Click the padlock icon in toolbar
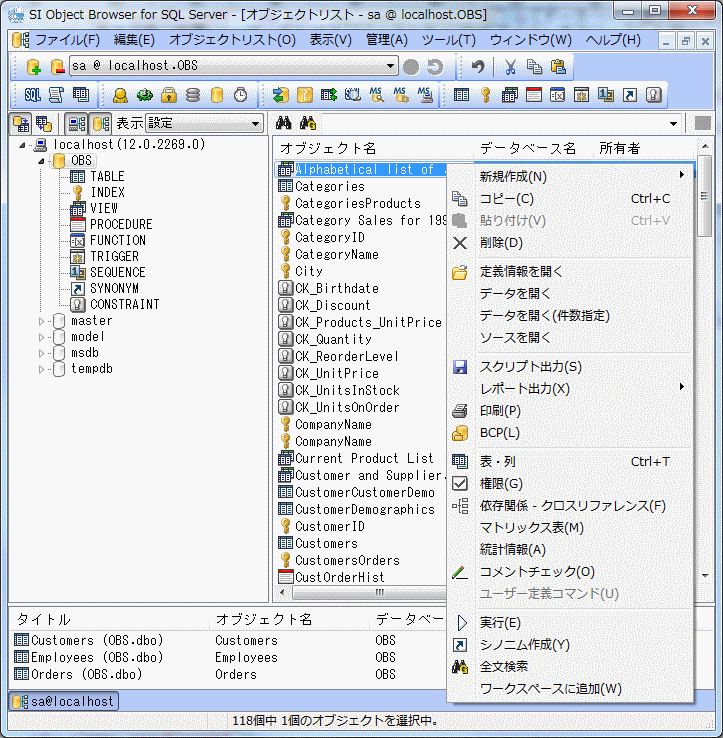 point(169,95)
